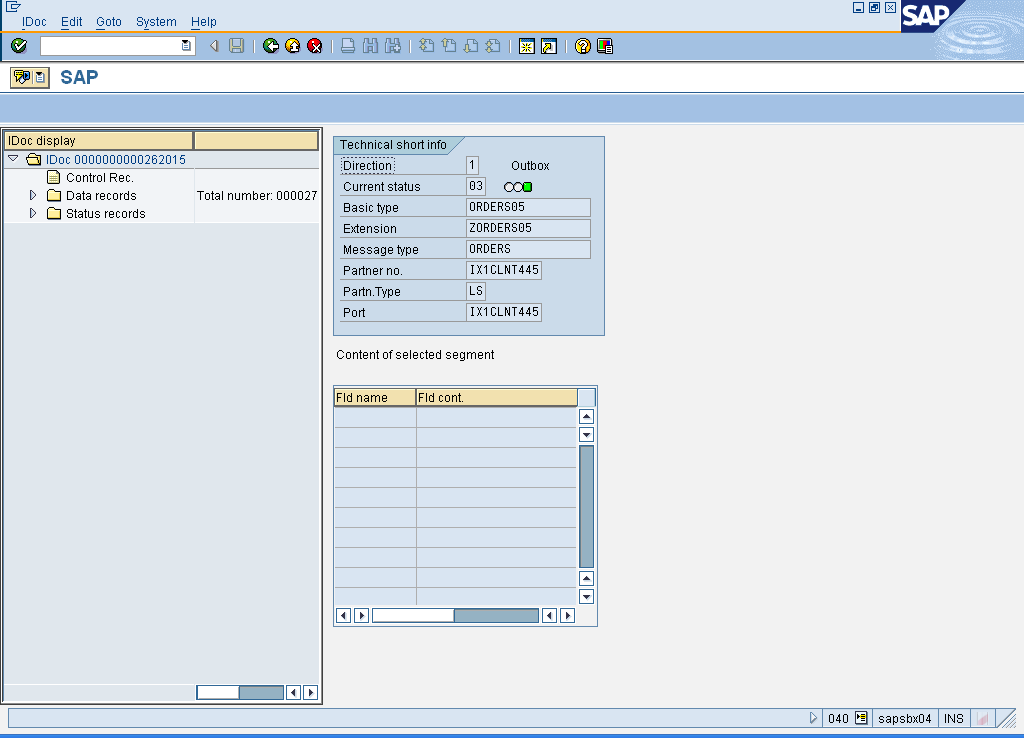Click the Create New Session icon
This screenshot has width=1024, height=738.
pyautogui.click(x=526, y=46)
